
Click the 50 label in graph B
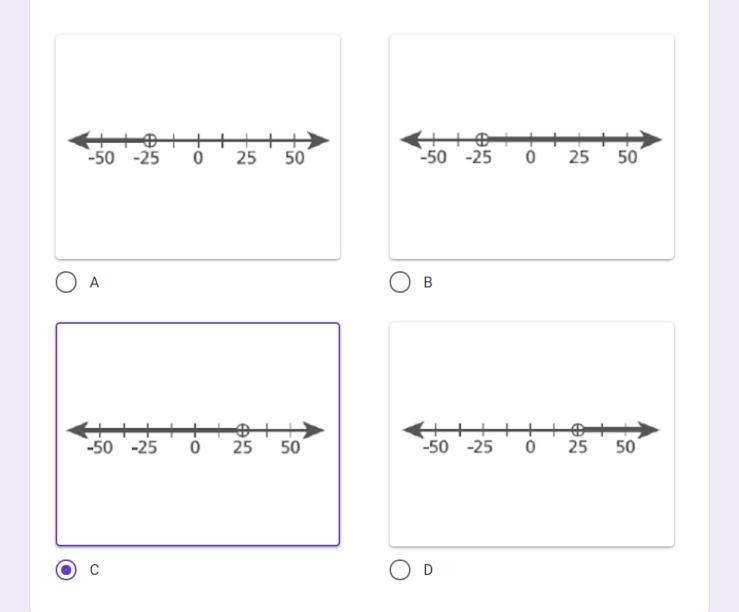(x=627, y=157)
